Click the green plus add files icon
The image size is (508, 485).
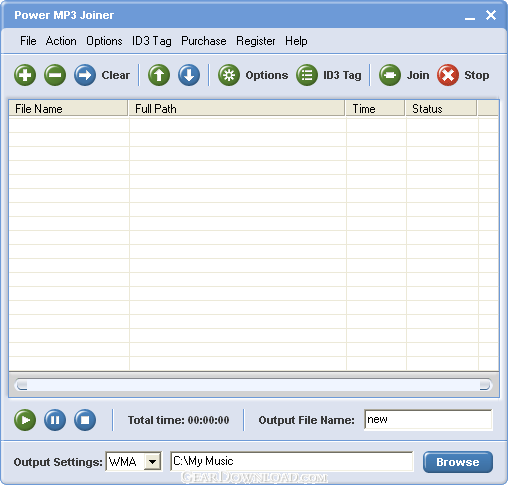coord(25,75)
